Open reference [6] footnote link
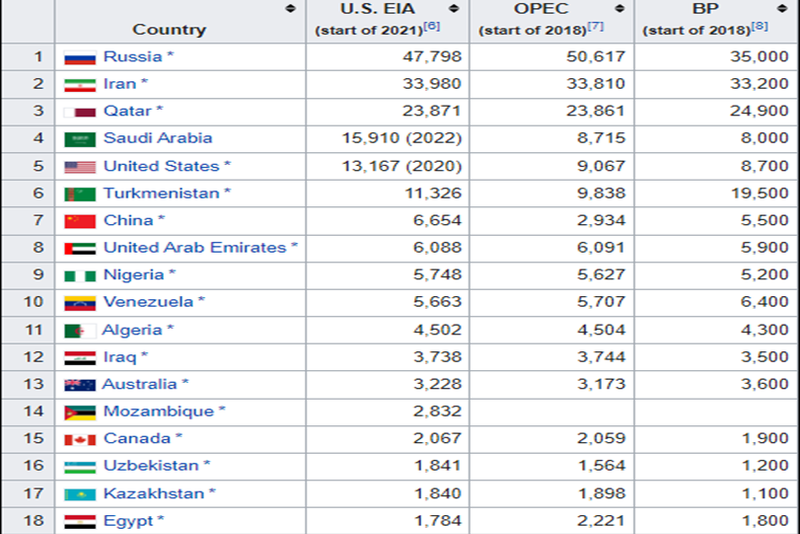Image resolution: width=800 pixels, height=534 pixels. pos(432,26)
